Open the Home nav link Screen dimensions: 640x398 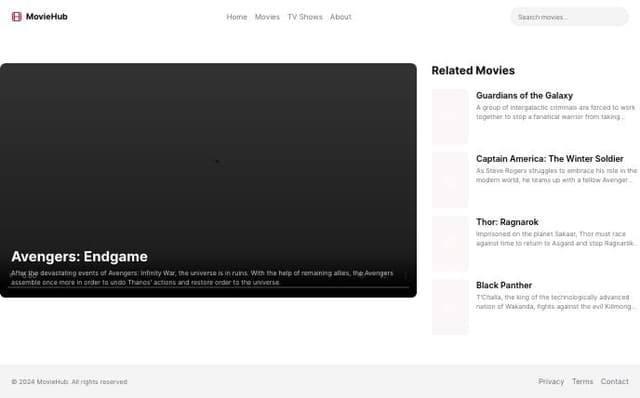(x=237, y=17)
